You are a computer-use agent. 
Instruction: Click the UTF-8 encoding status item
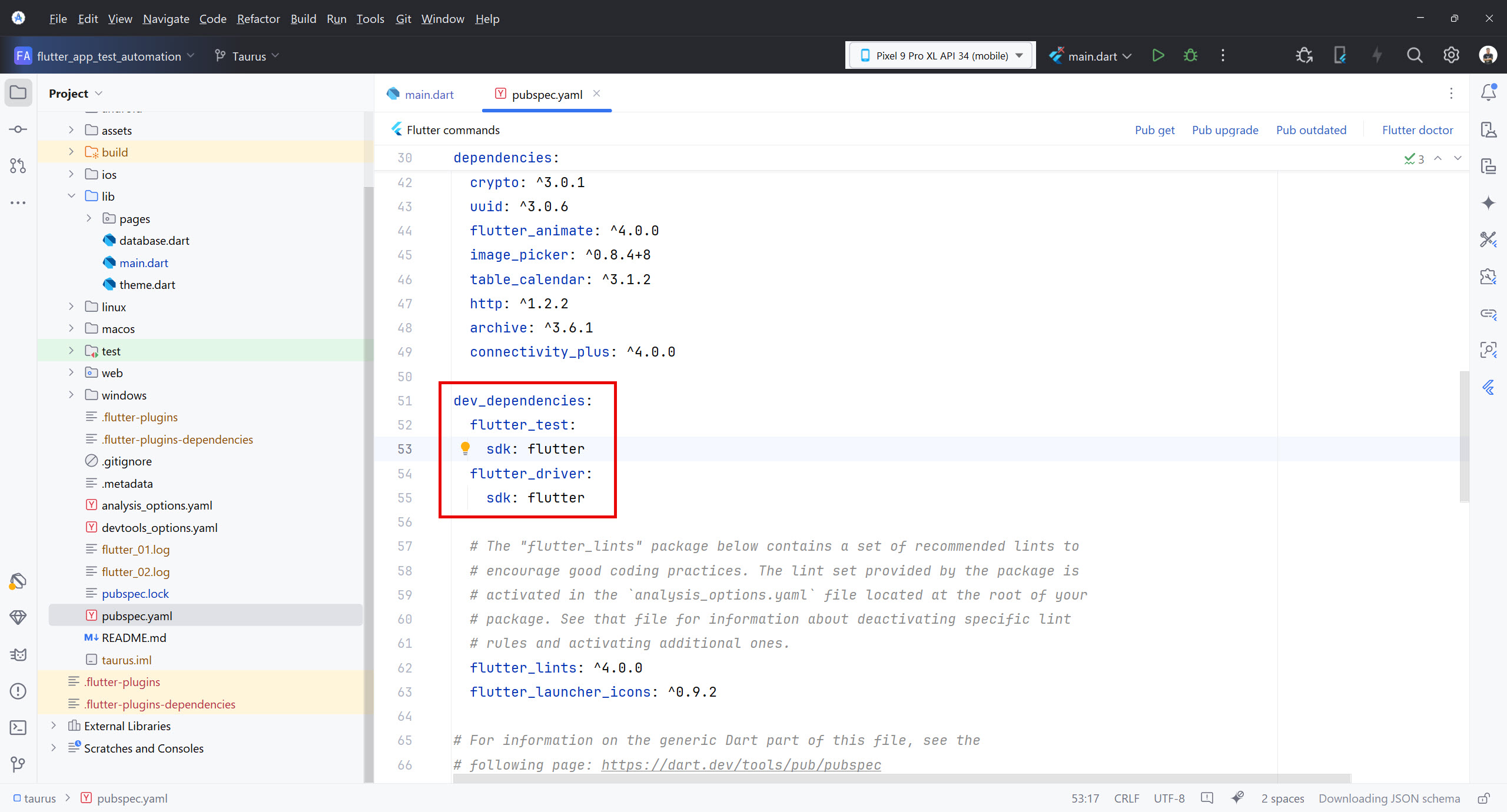click(x=1169, y=798)
